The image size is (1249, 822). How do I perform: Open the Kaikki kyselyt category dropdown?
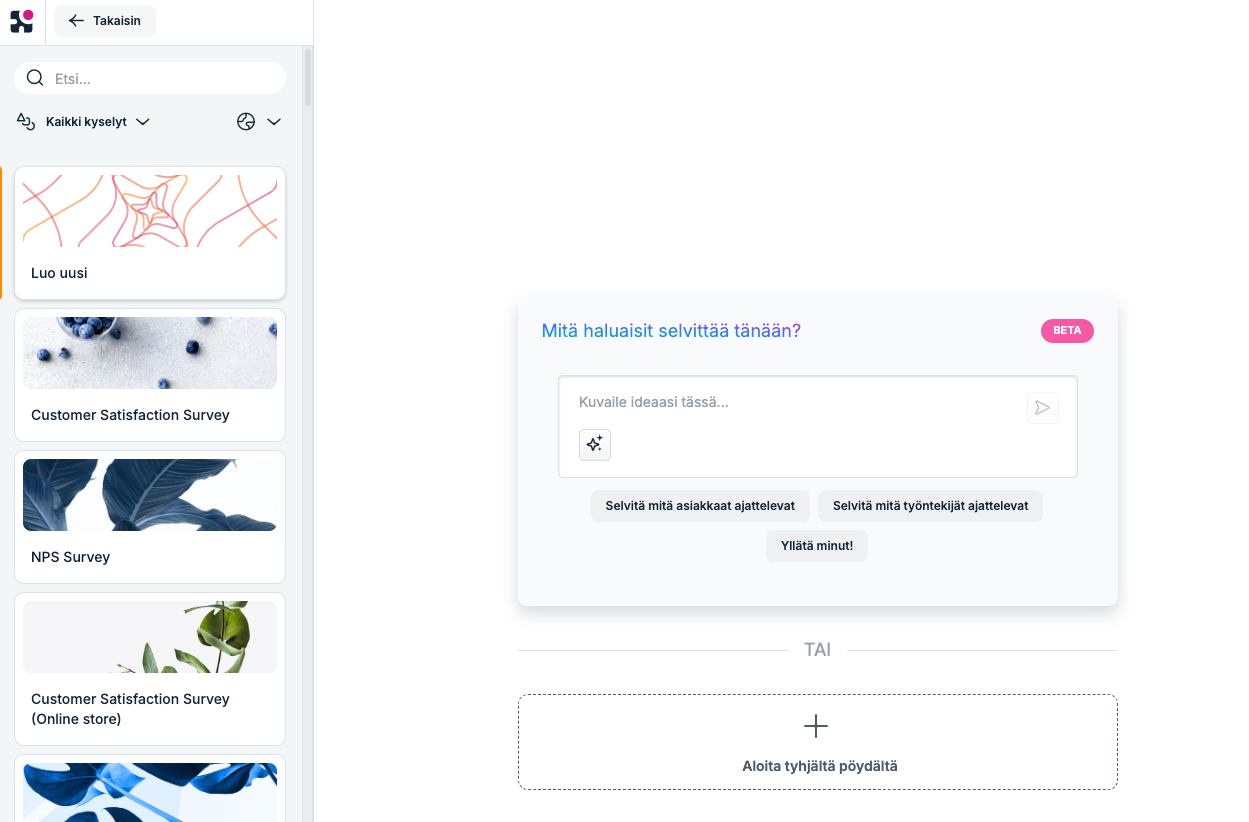pyautogui.click(x=84, y=122)
